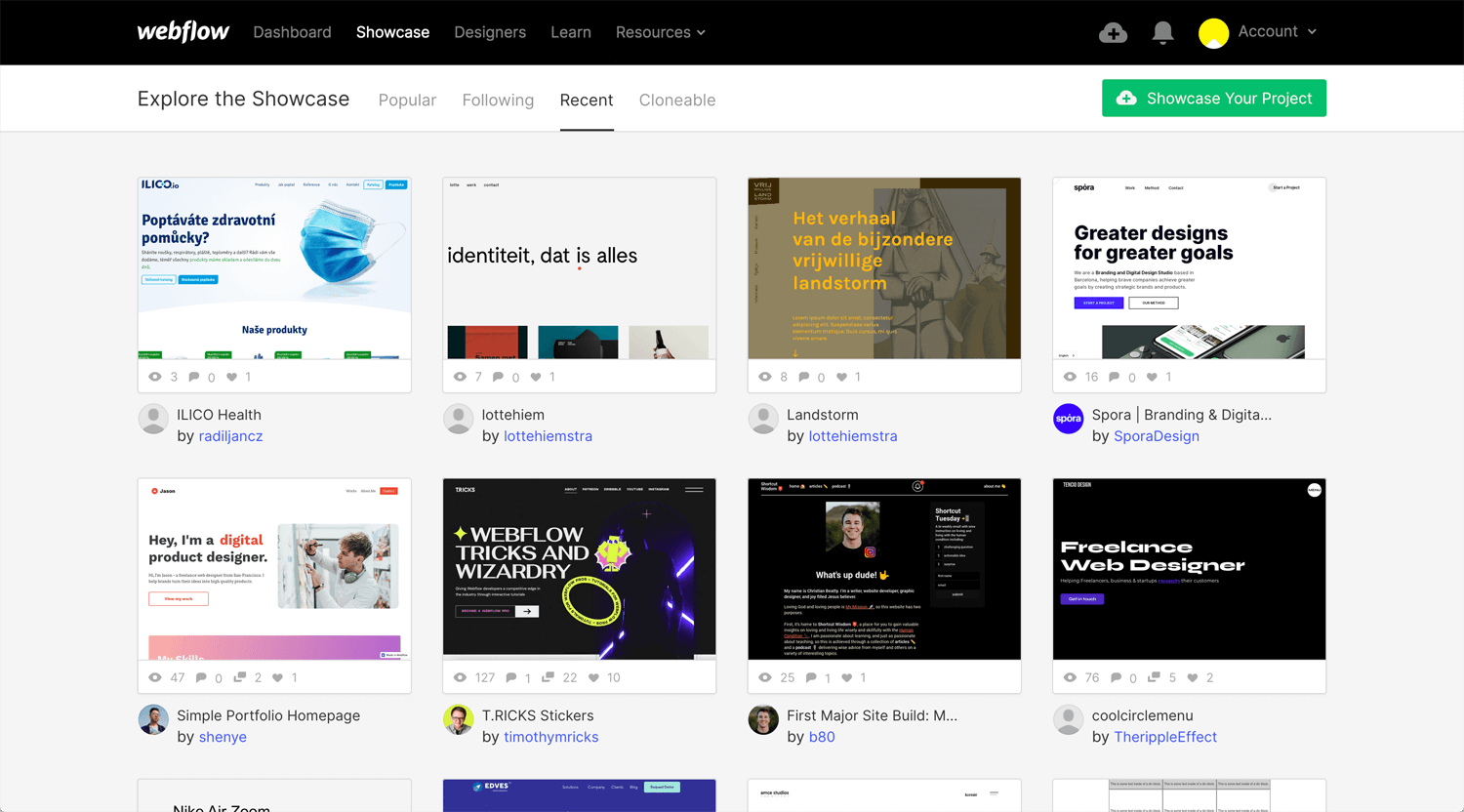This screenshot has height=812, width=1464.
Task: Click the Showcase Your Project button
Action: pos(1214,98)
